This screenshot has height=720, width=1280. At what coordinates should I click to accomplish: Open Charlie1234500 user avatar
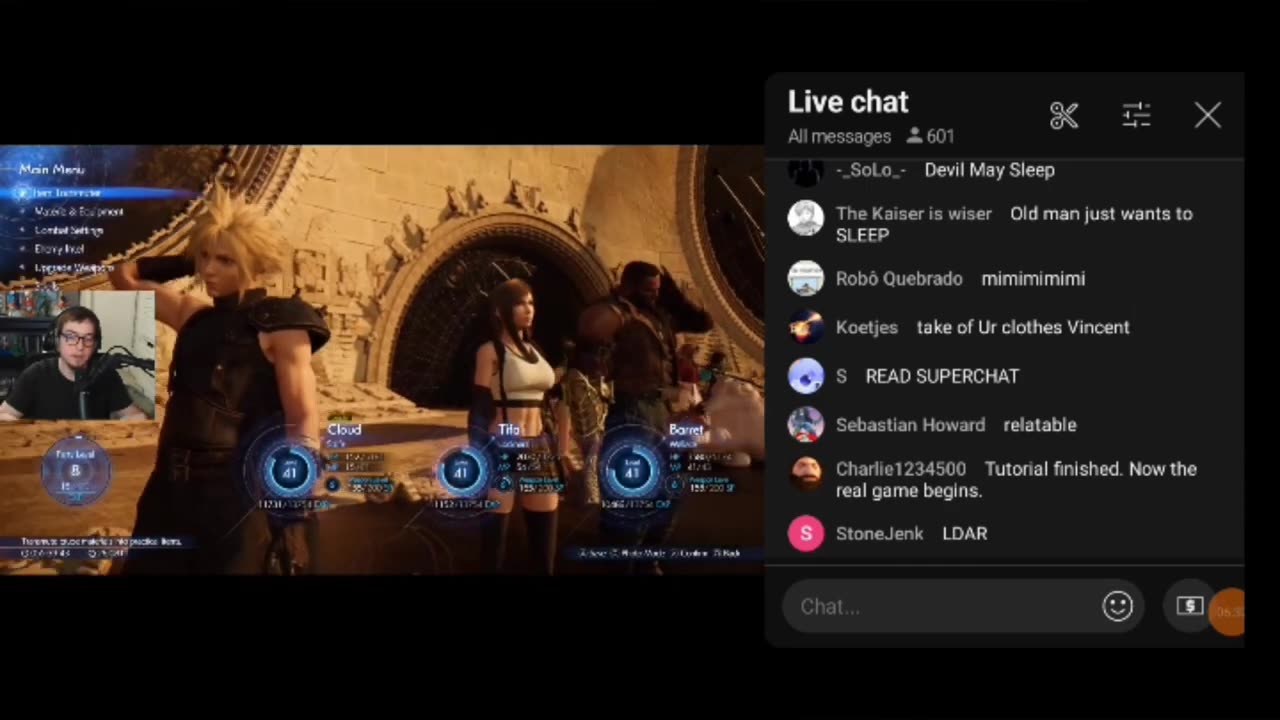[x=805, y=474]
